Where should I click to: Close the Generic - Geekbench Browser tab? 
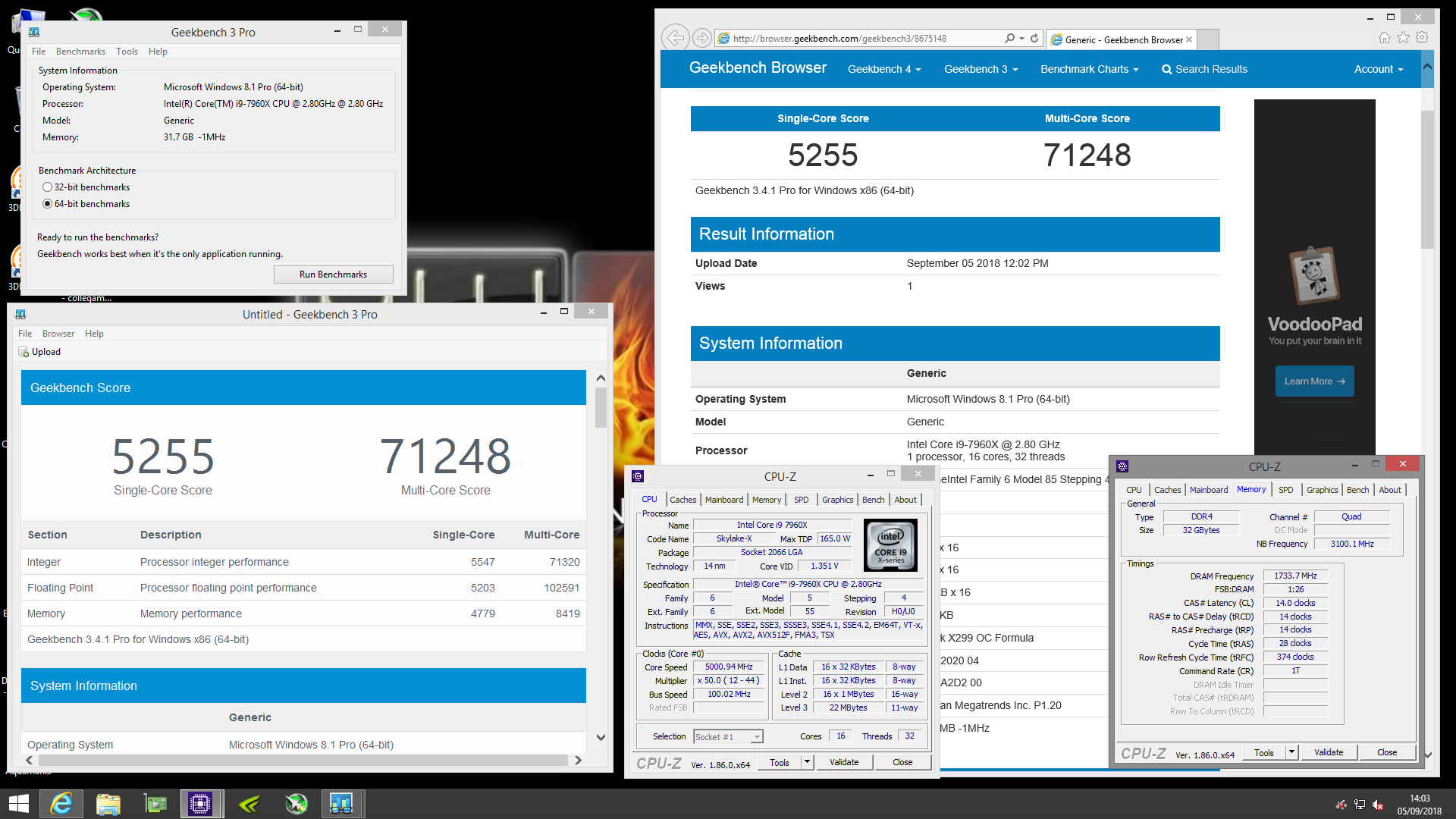point(1189,39)
